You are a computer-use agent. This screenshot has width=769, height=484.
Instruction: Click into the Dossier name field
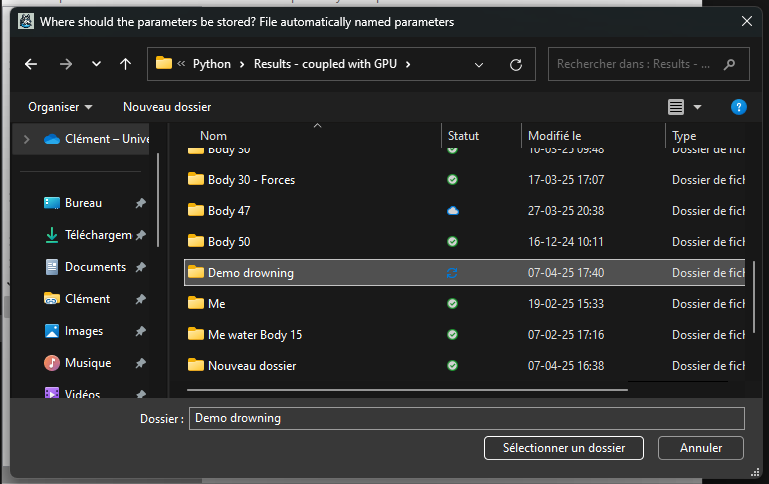pyautogui.click(x=467, y=418)
